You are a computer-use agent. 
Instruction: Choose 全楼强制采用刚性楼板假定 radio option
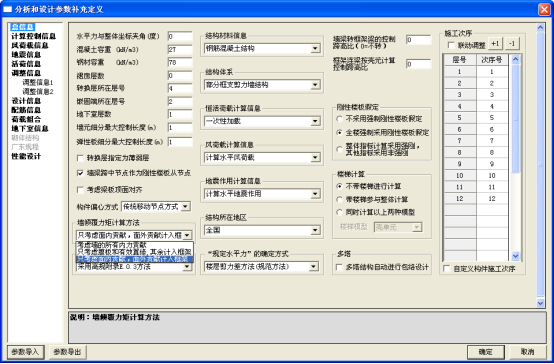pos(339,133)
